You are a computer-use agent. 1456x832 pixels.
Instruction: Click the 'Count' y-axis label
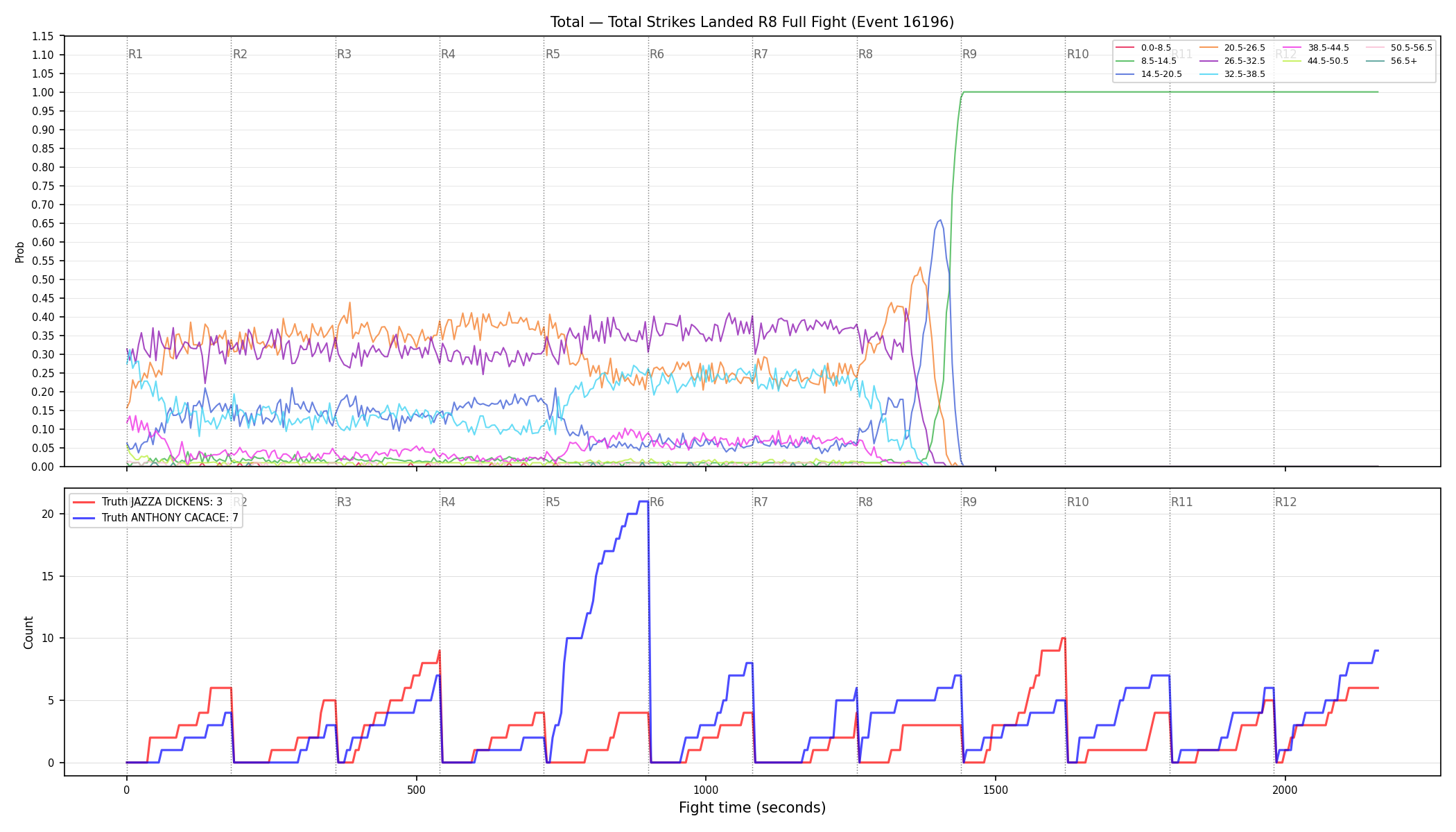[x=28, y=632]
